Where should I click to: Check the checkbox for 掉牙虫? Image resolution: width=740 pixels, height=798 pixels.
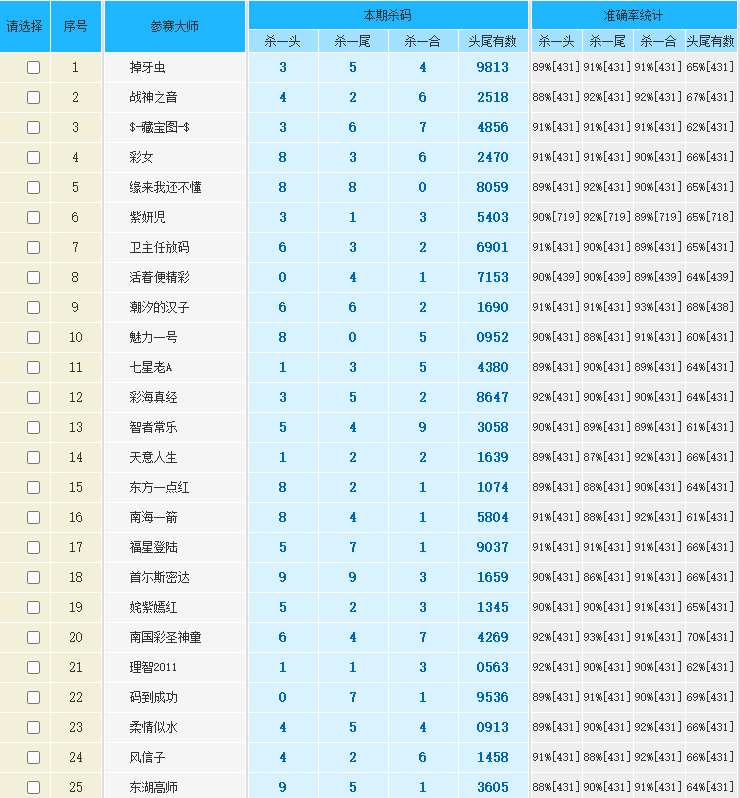point(33,67)
